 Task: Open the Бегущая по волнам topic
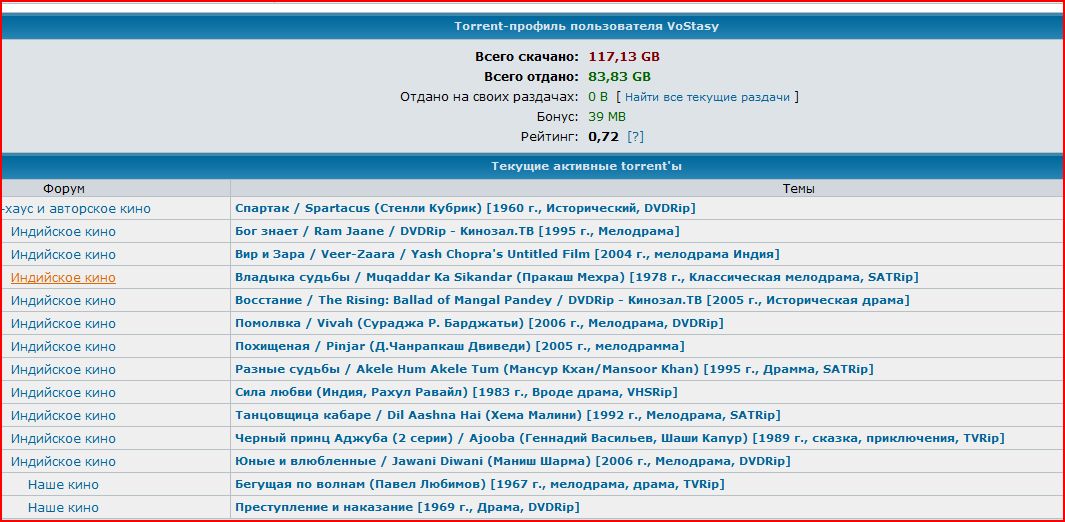(480, 485)
